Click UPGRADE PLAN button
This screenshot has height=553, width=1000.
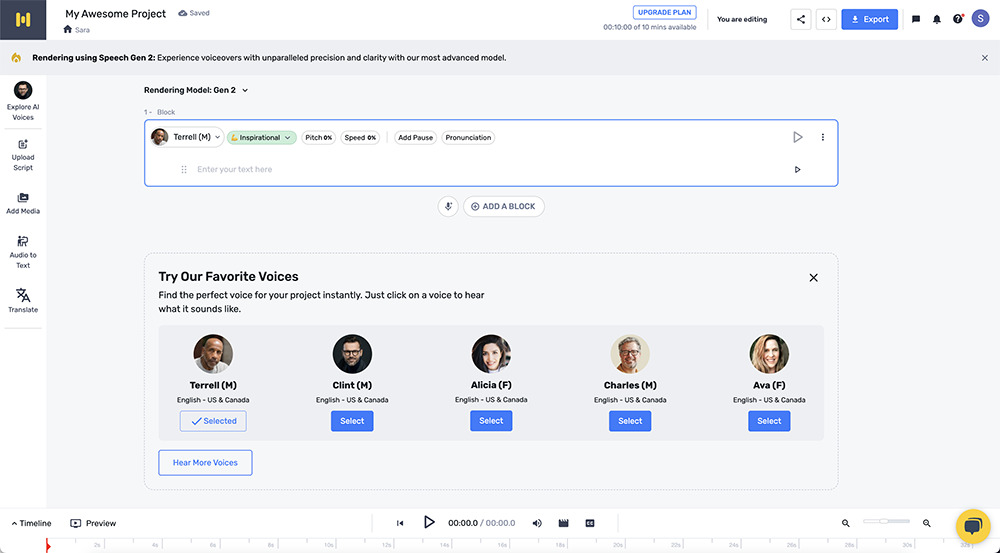point(665,12)
